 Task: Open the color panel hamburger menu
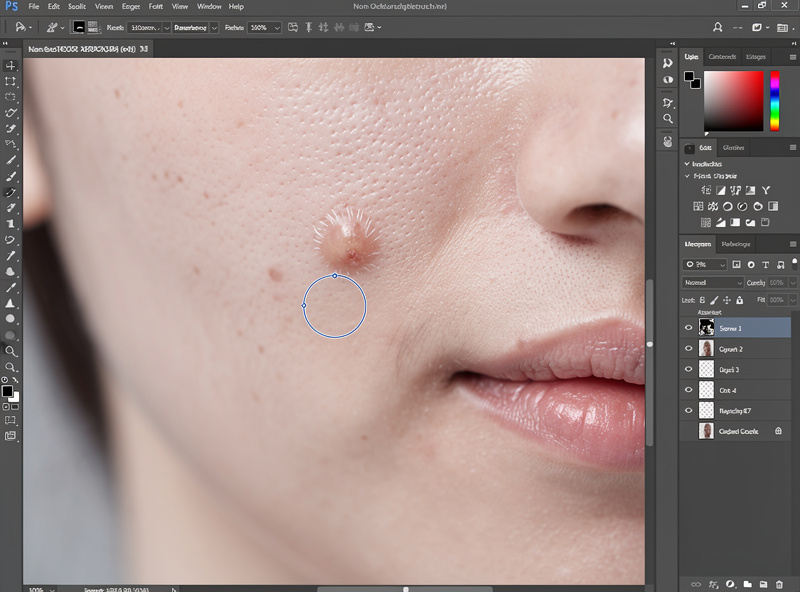point(792,57)
